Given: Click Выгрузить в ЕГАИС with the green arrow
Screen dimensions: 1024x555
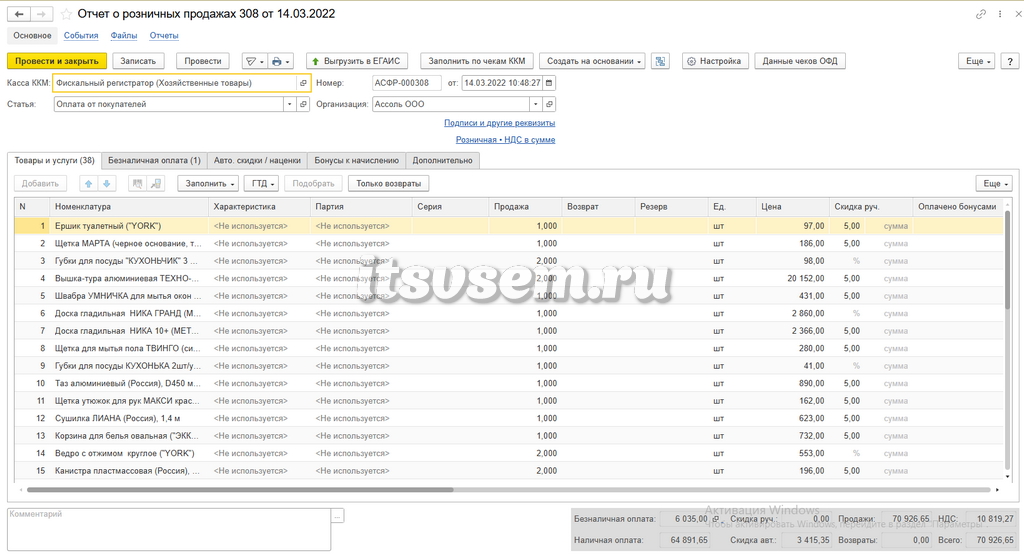Looking at the screenshot, I should click(x=357, y=61).
